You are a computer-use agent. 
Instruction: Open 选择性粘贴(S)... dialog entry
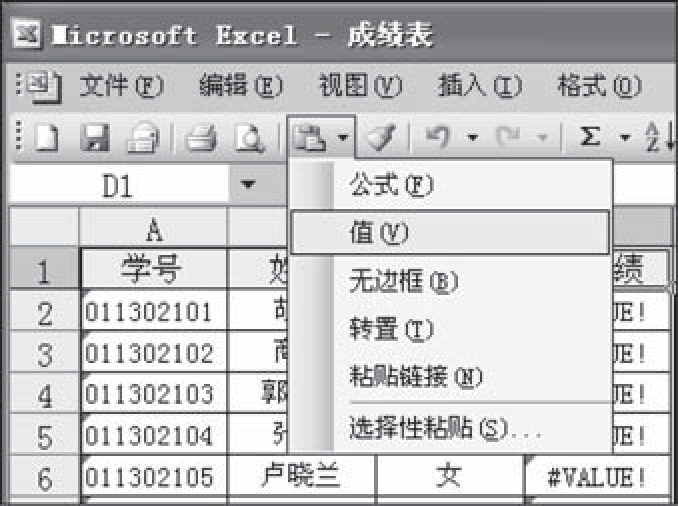click(450, 428)
